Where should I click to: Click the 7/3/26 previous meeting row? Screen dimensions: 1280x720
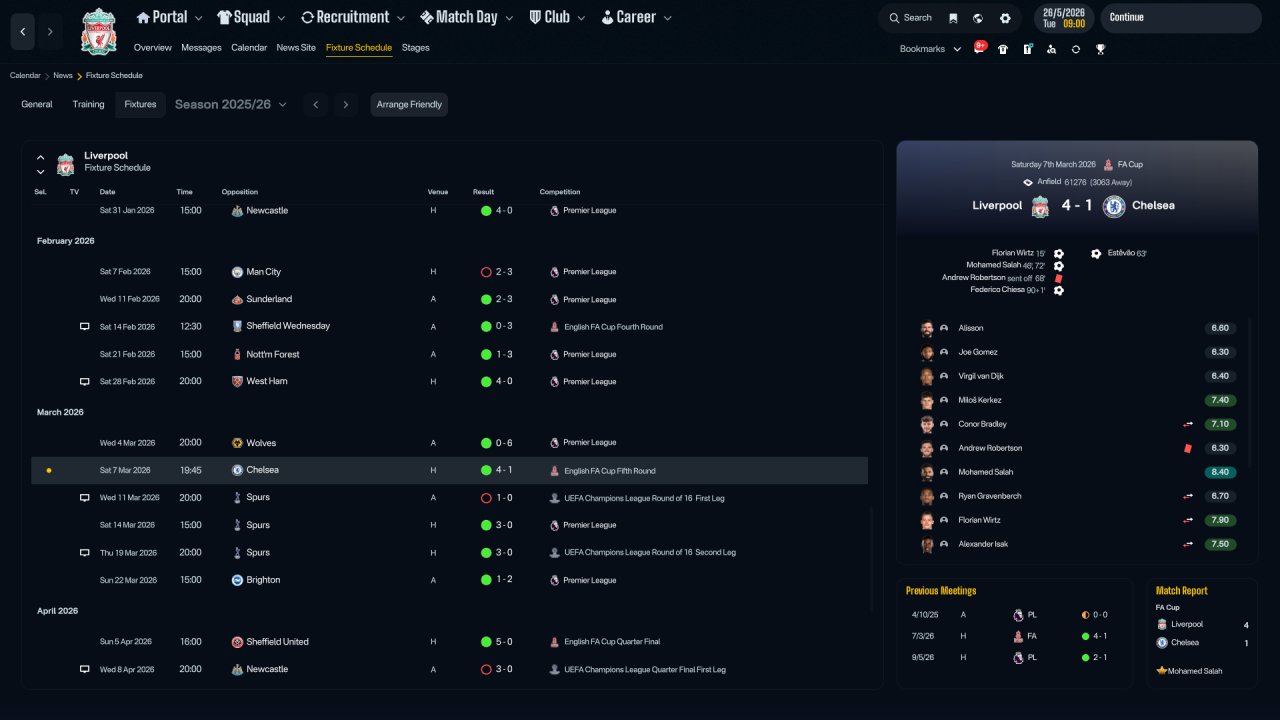(x=1013, y=636)
